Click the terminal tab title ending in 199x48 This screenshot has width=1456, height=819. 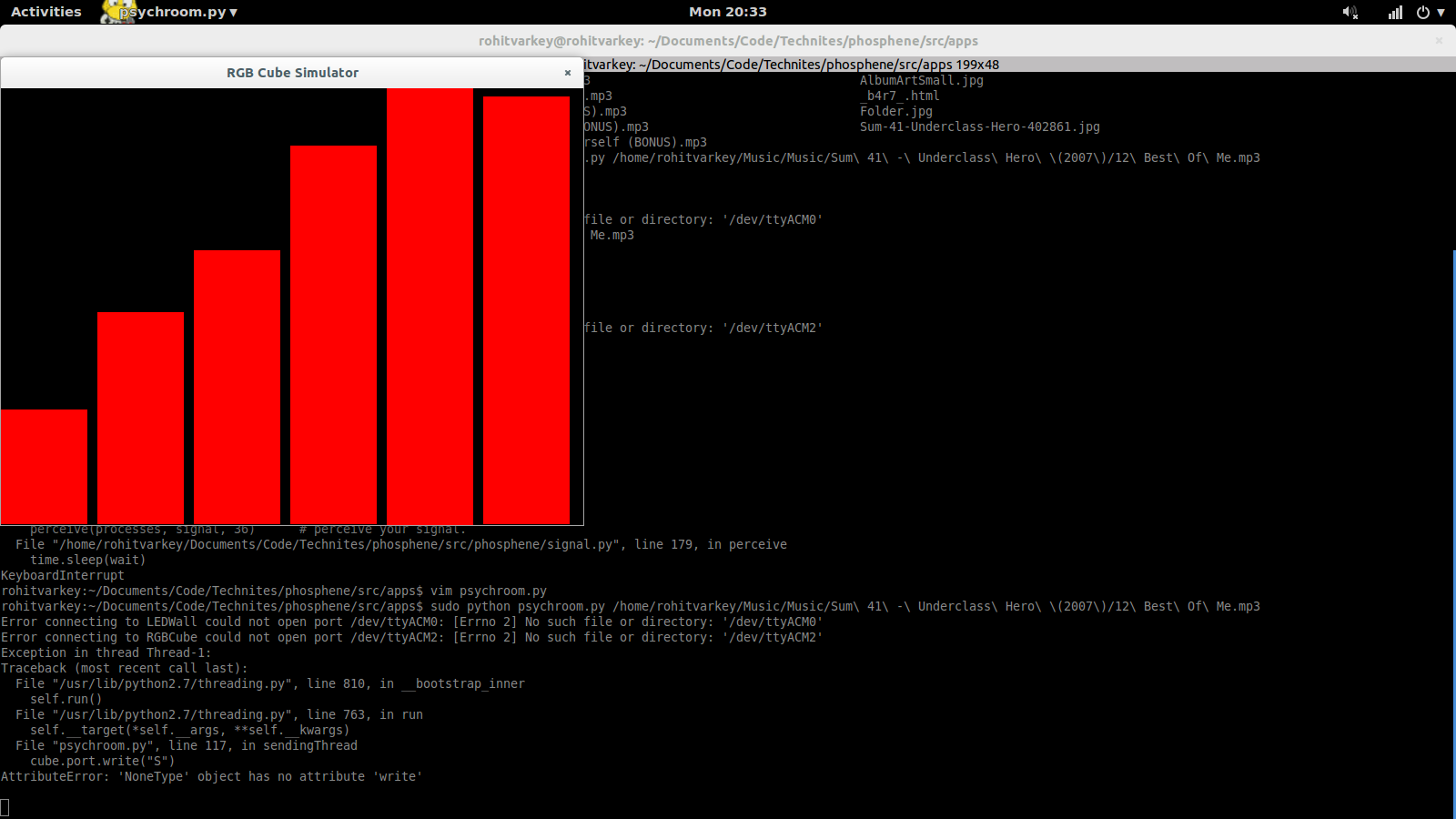(792, 65)
